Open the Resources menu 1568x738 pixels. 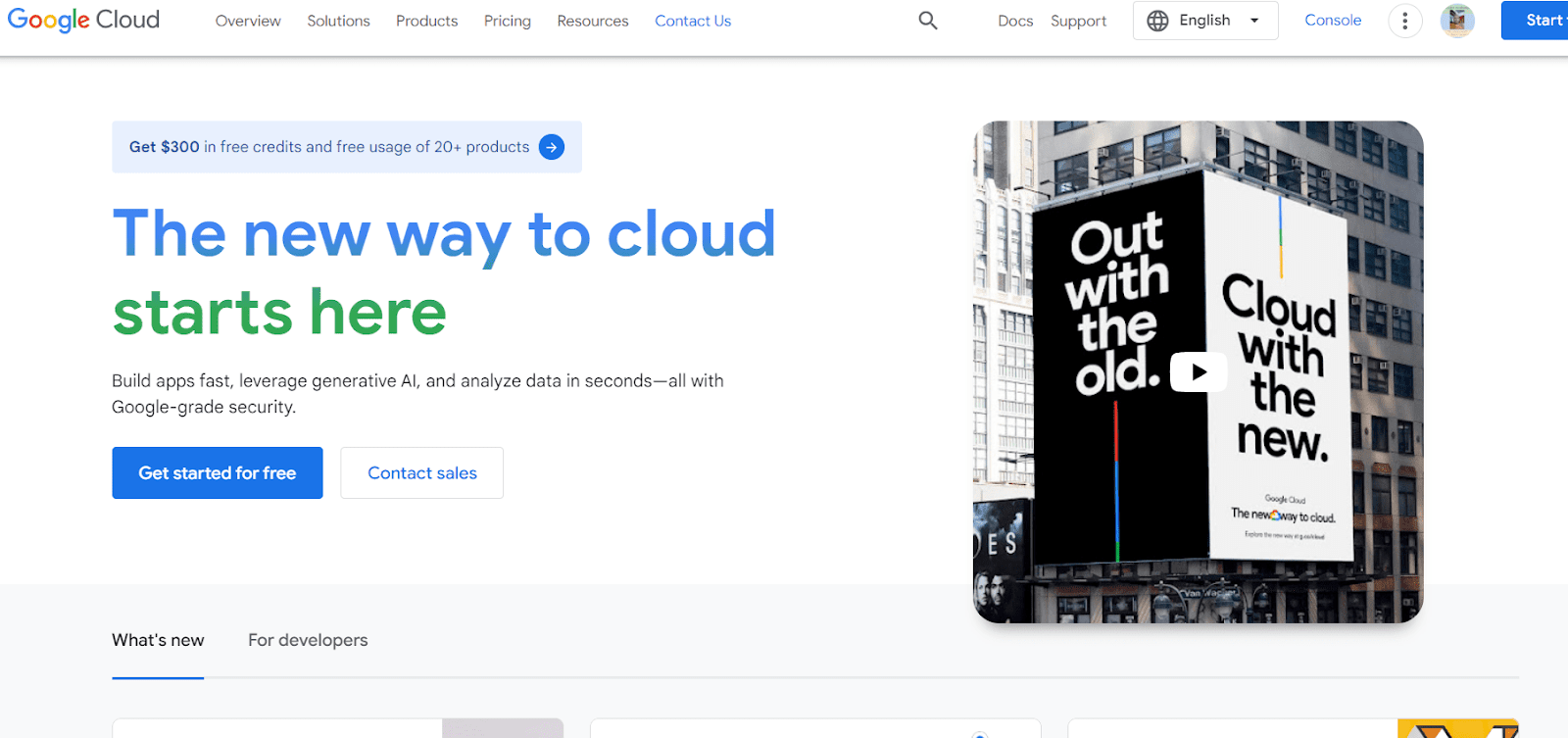593,21
